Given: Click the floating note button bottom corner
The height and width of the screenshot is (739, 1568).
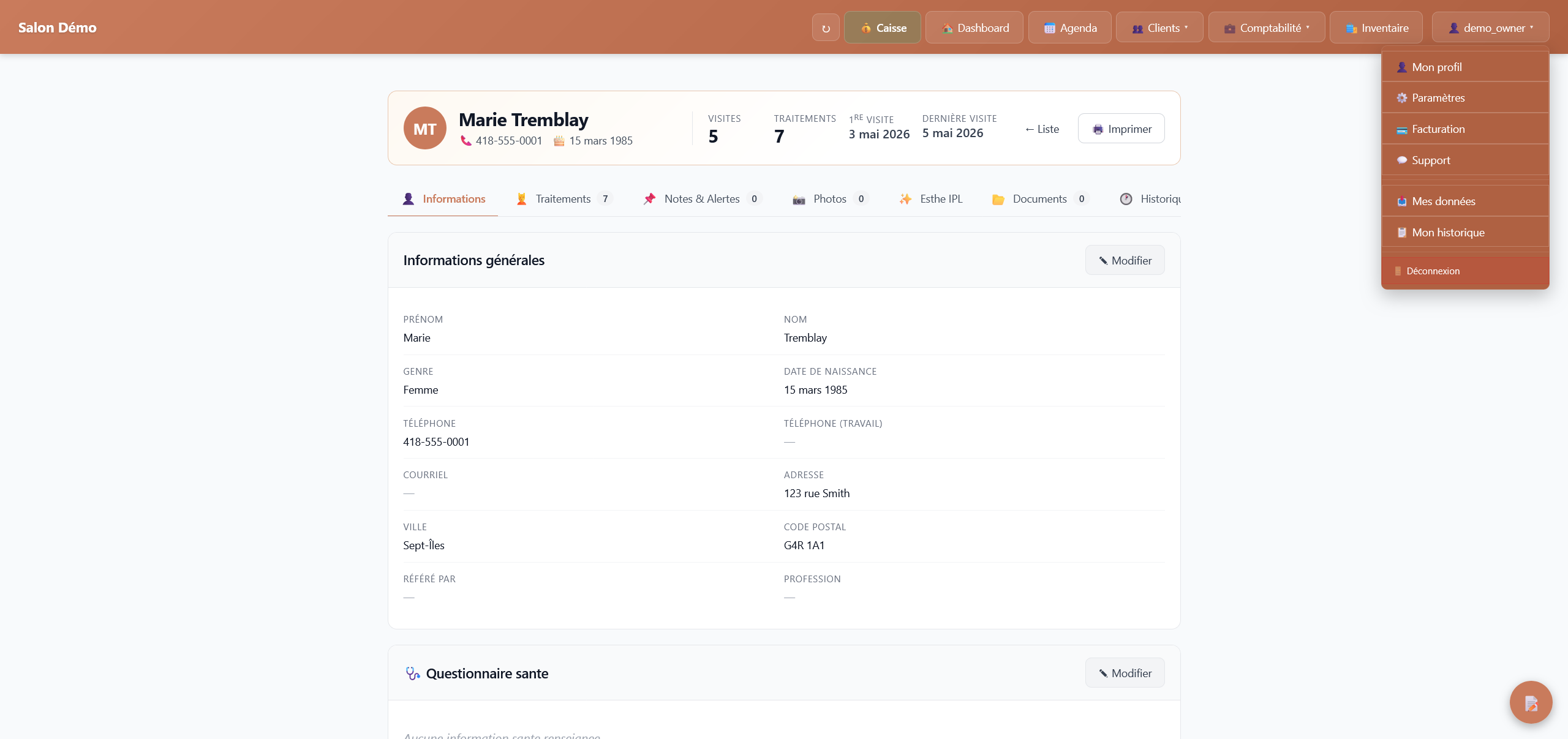Looking at the screenshot, I should point(1531,702).
